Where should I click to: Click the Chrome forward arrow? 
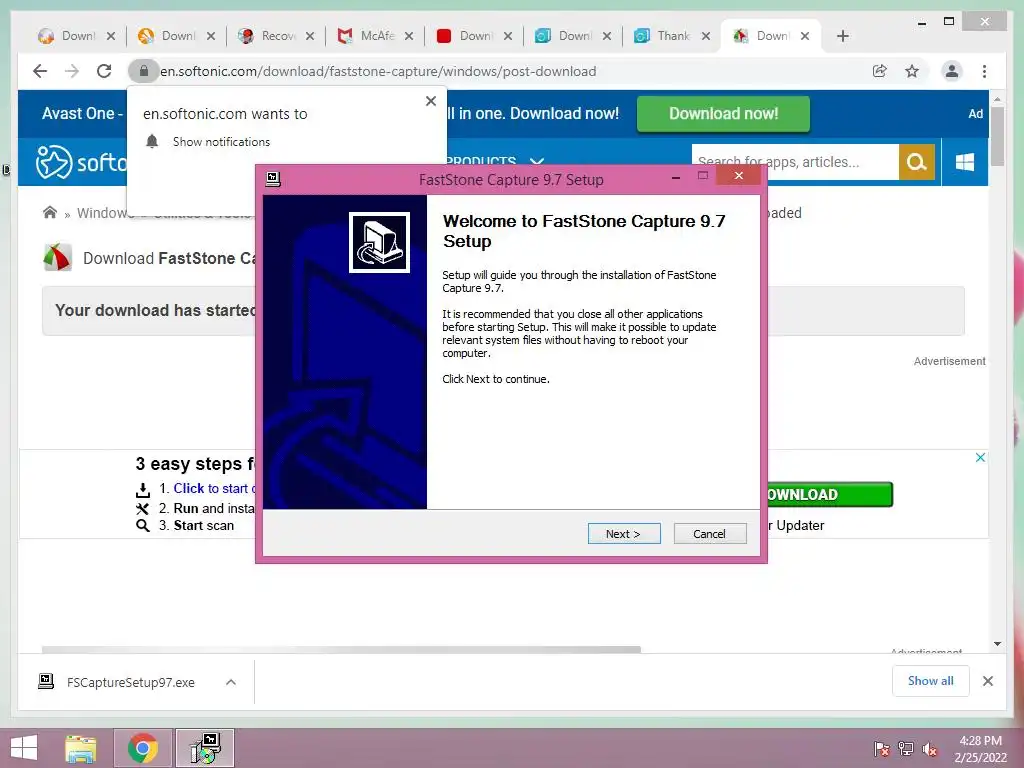pos(72,71)
